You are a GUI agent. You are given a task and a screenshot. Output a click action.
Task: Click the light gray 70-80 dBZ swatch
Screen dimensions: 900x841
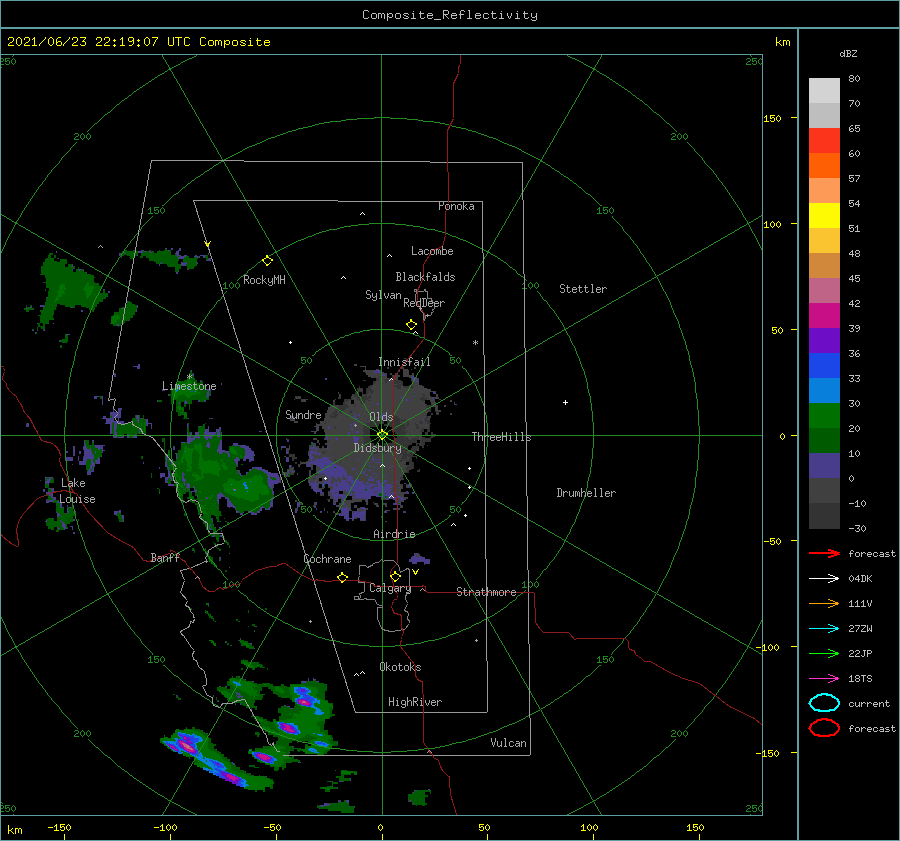coord(824,90)
